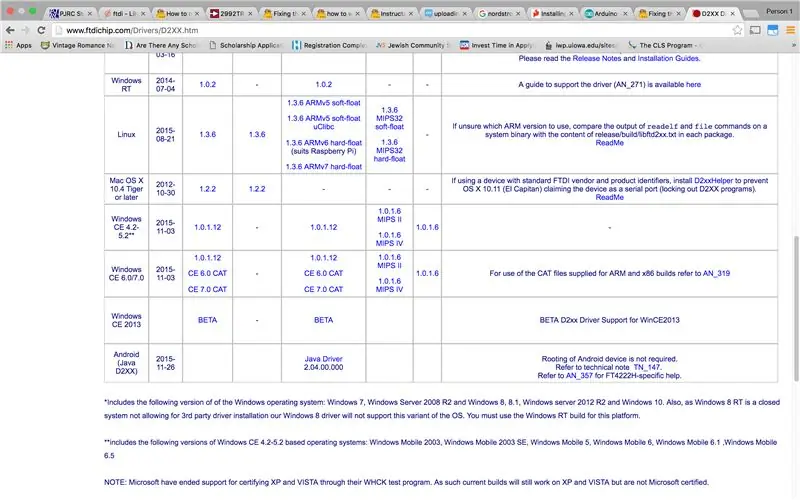Click the AN_271 guide 'here' link
The width and height of the screenshot is (800, 500).
tap(693, 84)
